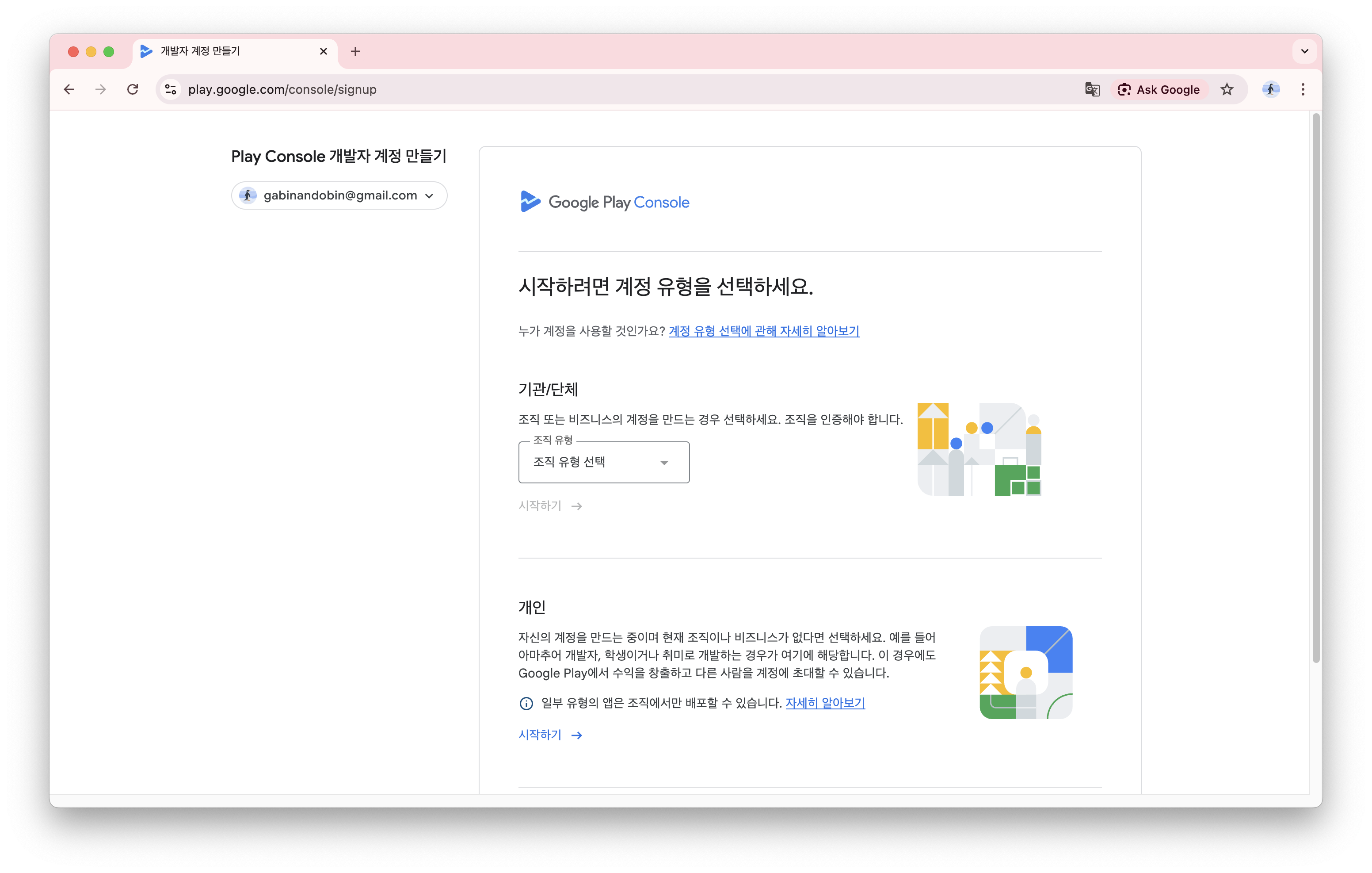Reload the current page

[x=133, y=89]
